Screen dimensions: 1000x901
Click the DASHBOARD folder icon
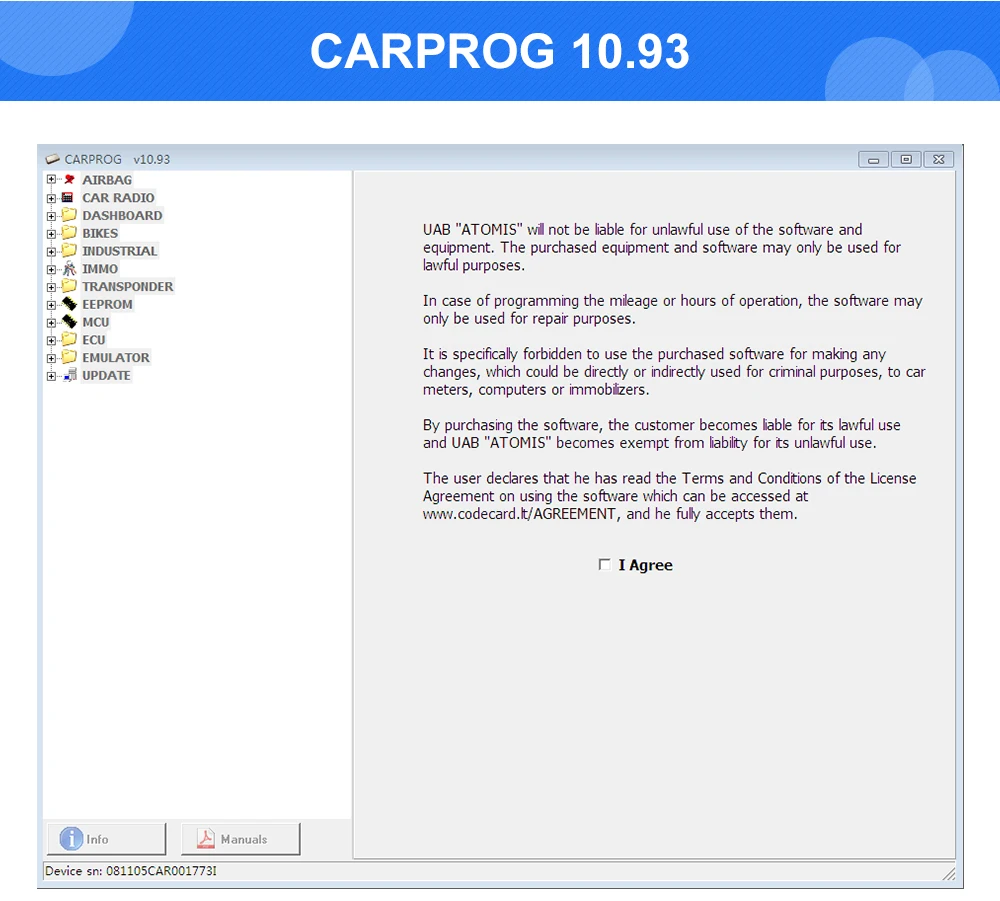coord(70,215)
